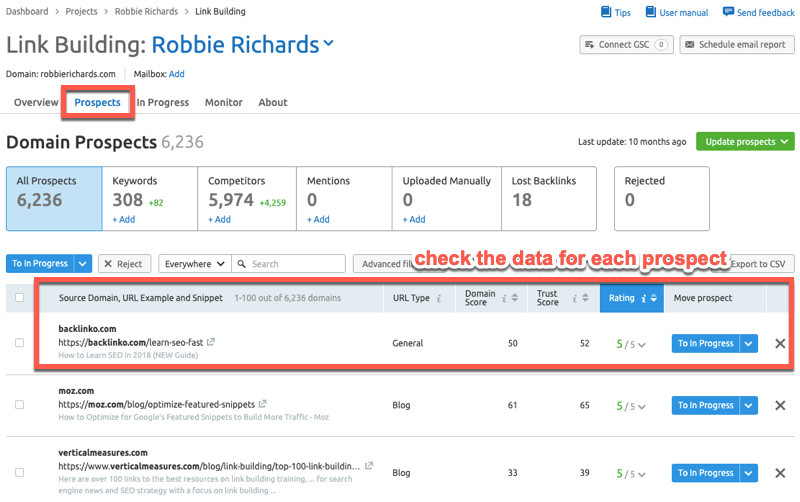This screenshot has width=800, height=502.
Task: Click the search magnifier icon
Action: 241,264
